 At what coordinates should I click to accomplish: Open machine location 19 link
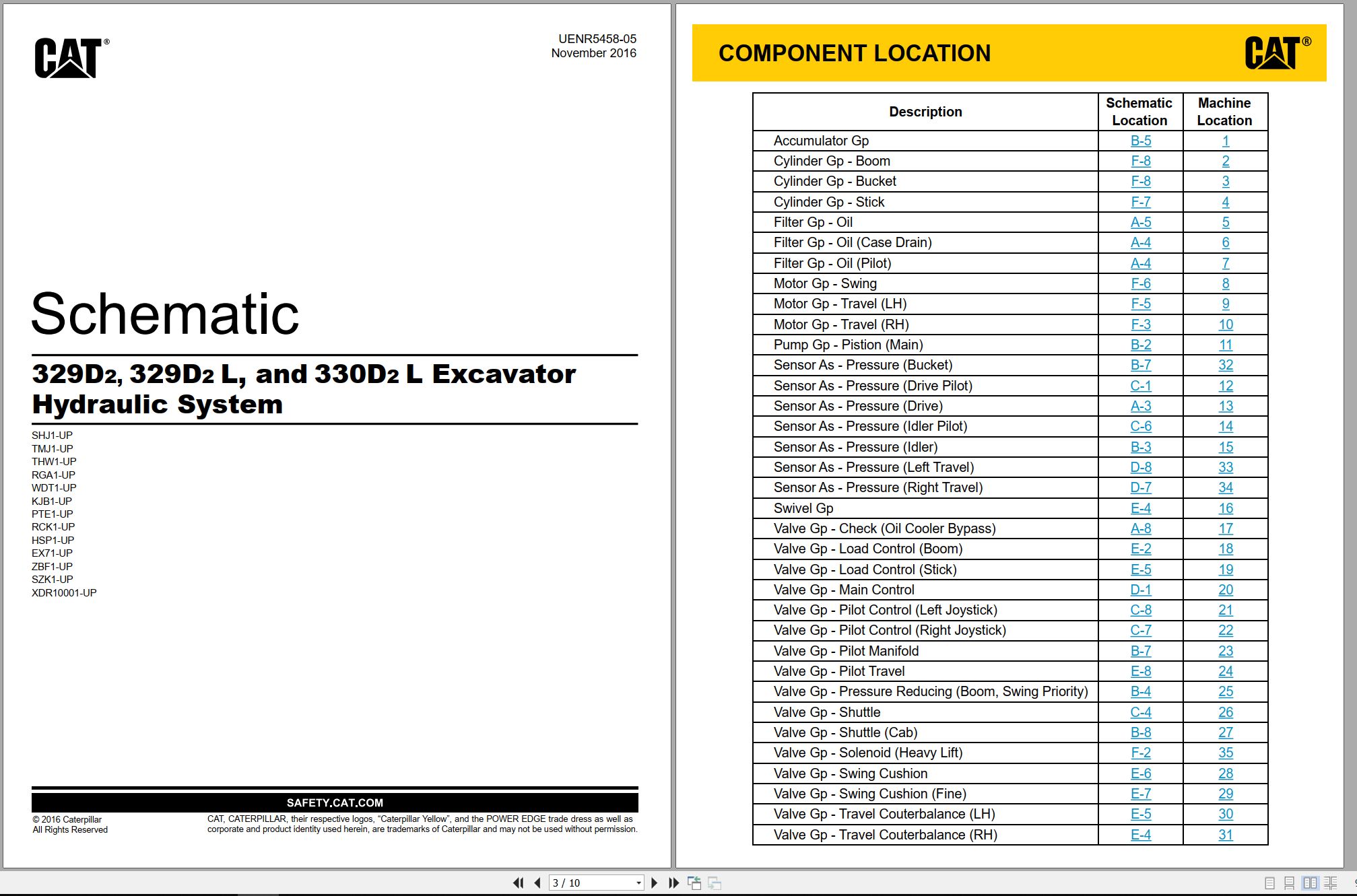[x=1226, y=570]
